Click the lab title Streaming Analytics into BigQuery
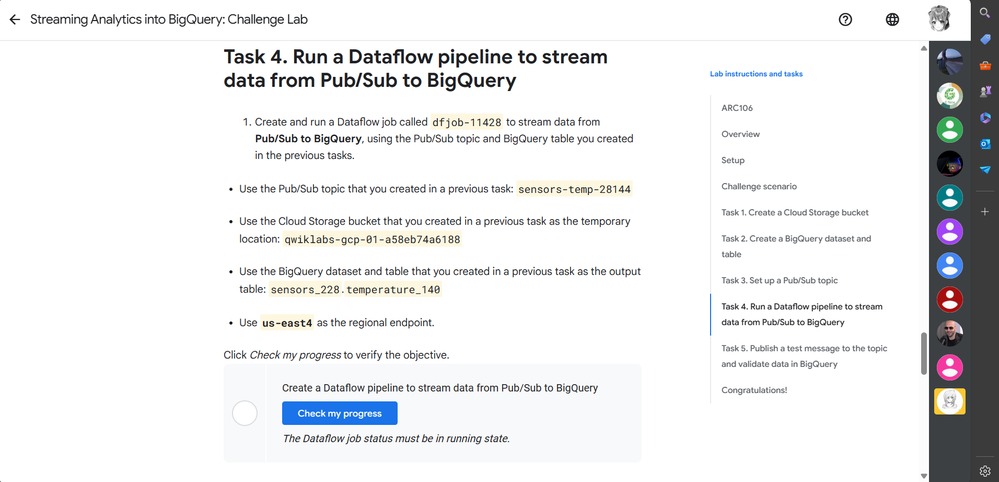The image size is (999, 482). tap(169, 20)
